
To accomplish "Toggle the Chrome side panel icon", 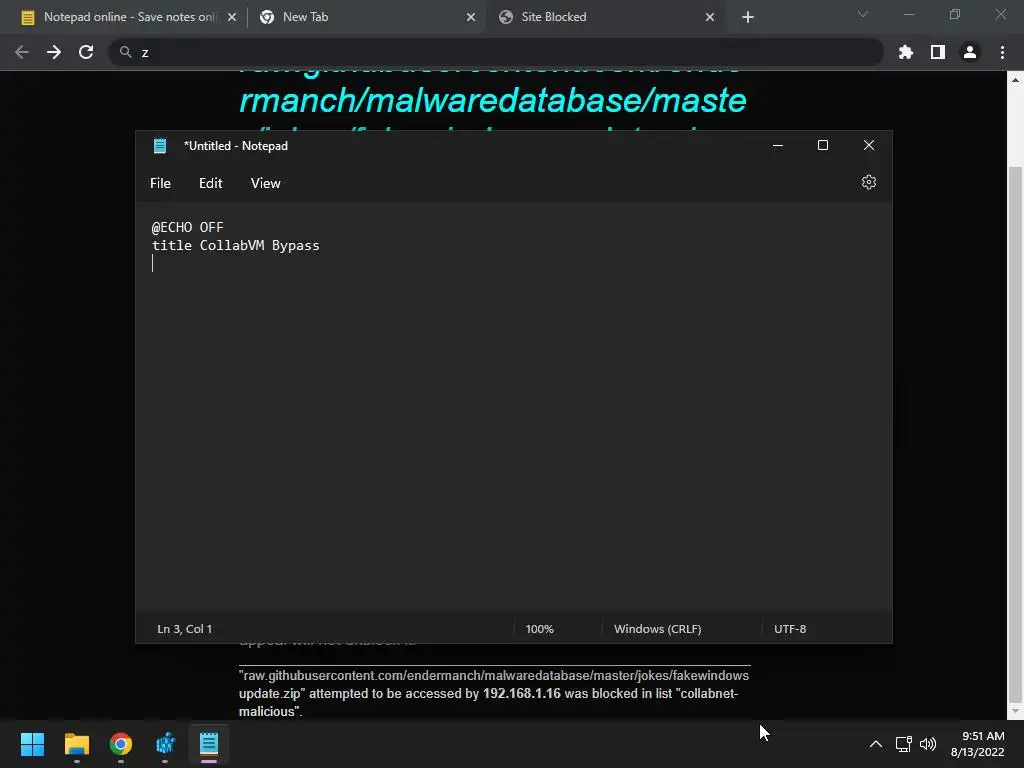I will [937, 52].
